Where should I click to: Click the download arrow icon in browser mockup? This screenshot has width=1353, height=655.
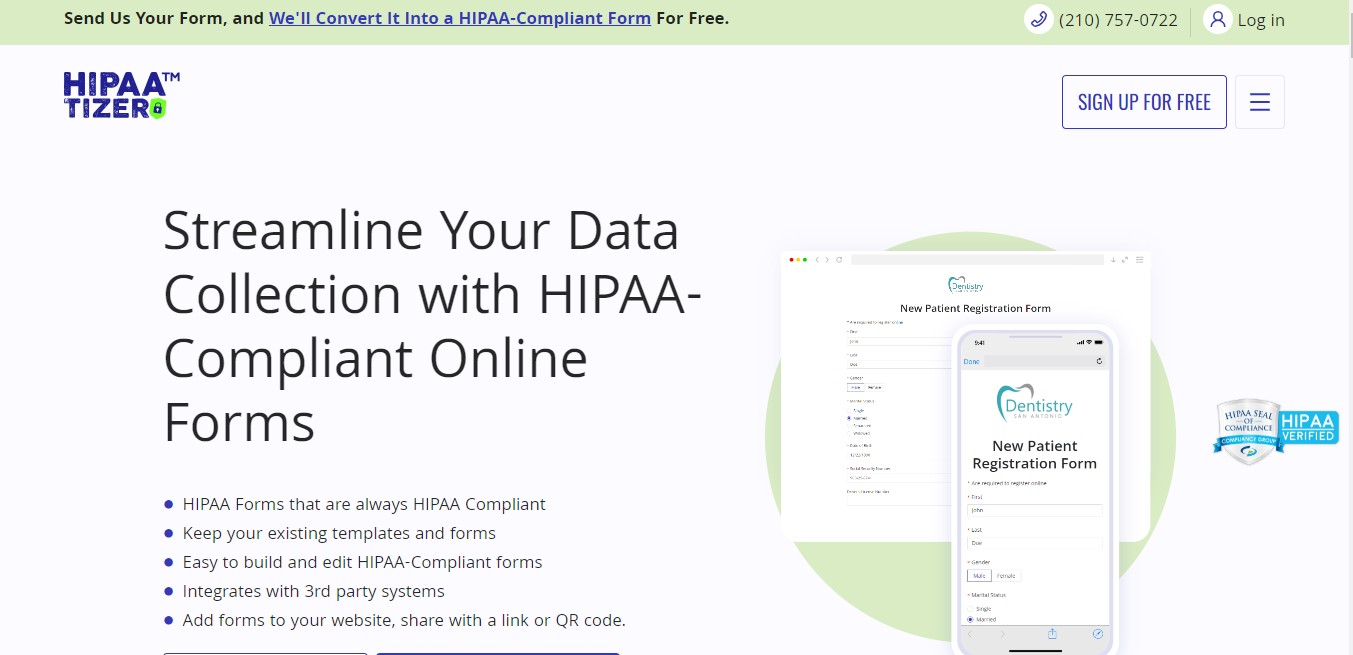tap(1113, 260)
